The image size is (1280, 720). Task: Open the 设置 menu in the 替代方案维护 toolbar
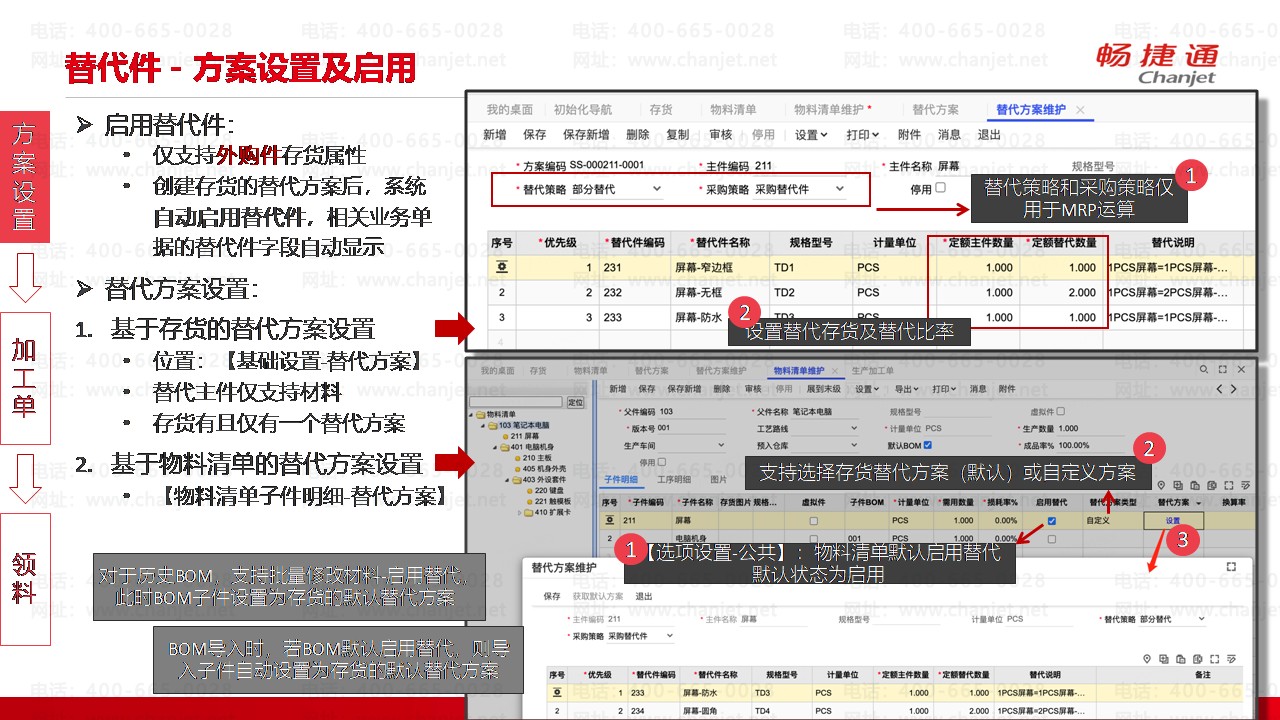[x=811, y=135]
